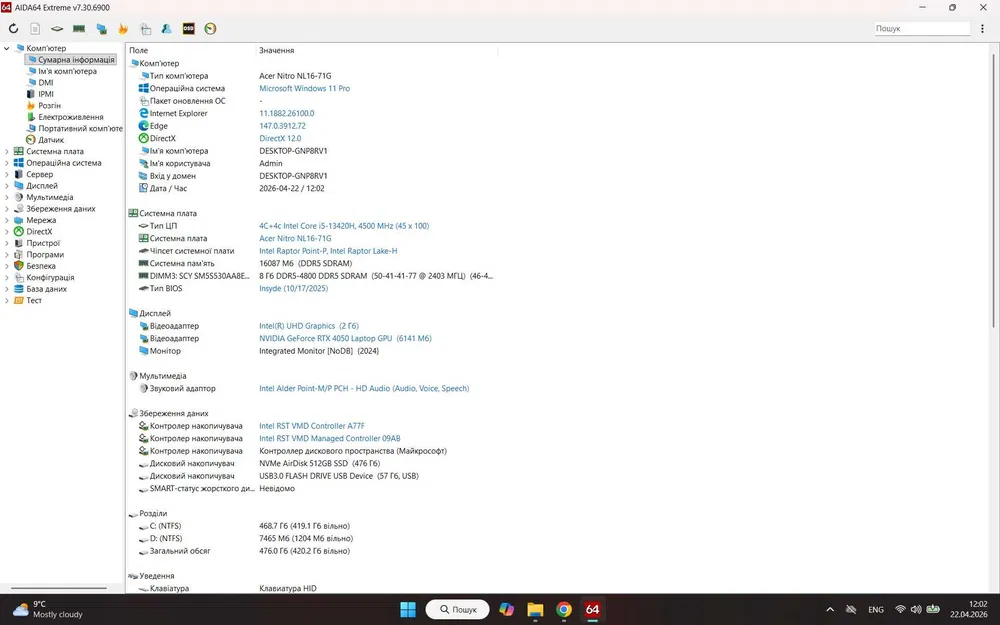Click the AIDA64 taskbar icon
The height and width of the screenshot is (625, 1000).
click(x=592, y=610)
